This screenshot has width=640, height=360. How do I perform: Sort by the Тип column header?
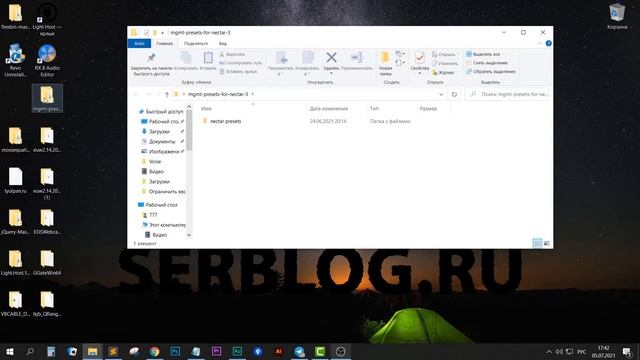[x=374, y=109]
